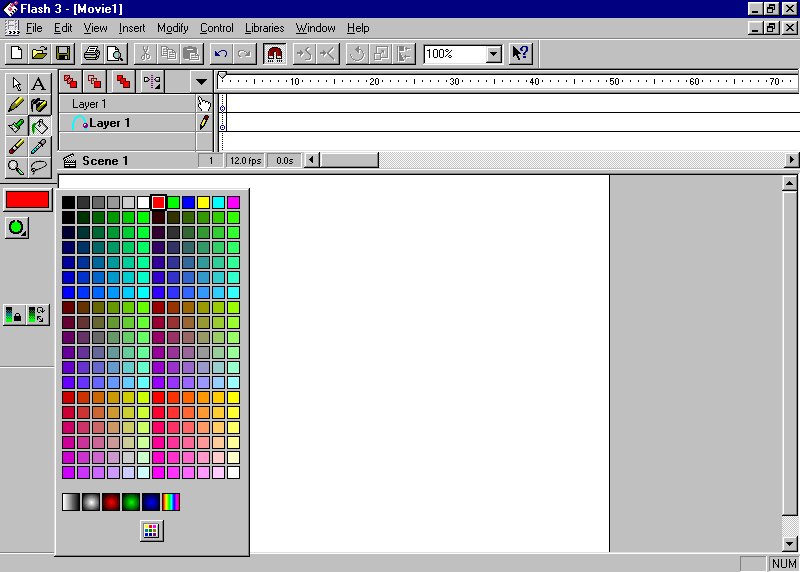The width and height of the screenshot is (800, 572).
Task: Open the View menu
Action: click(95, 28)
